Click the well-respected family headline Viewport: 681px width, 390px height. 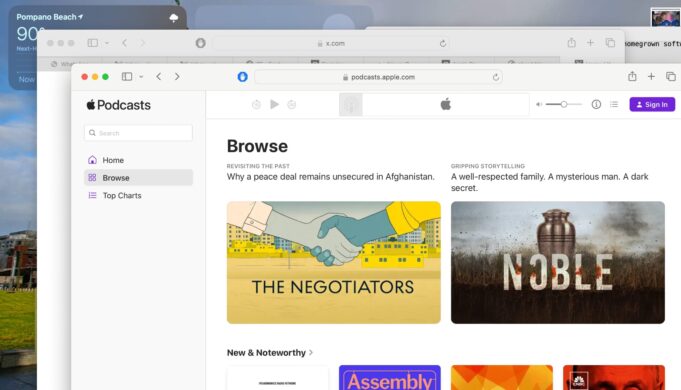pyautogui.click(x=549, y=182)
